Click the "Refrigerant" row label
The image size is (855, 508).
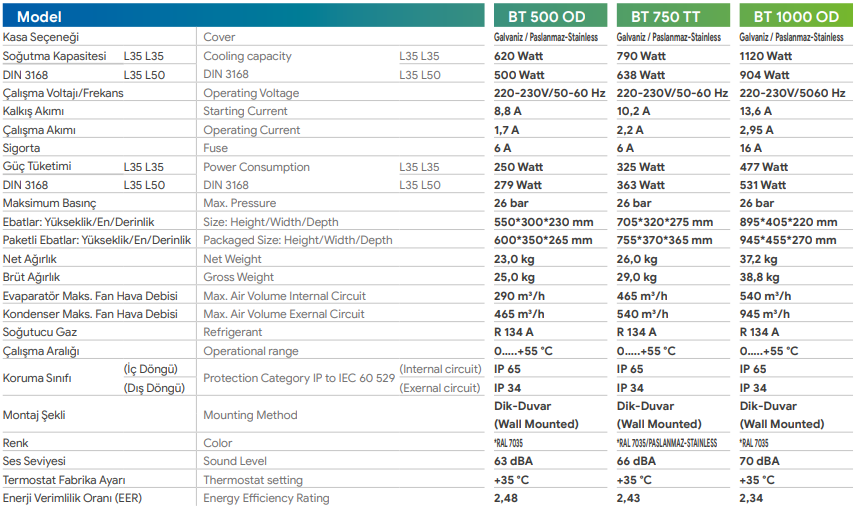click(233, 332)
